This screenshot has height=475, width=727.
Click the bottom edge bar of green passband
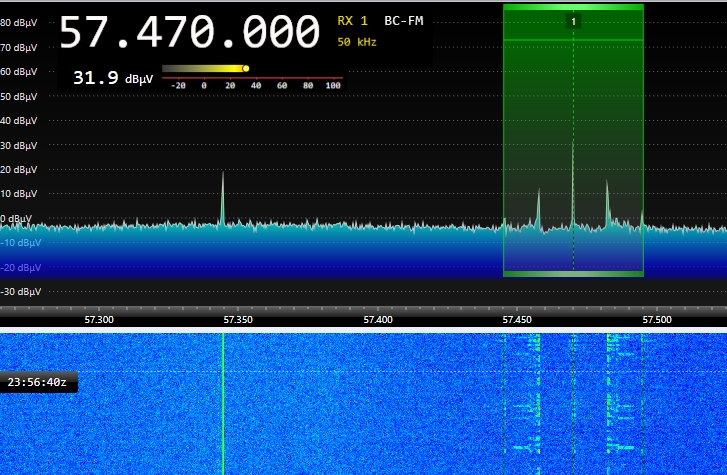pos(574,274)
